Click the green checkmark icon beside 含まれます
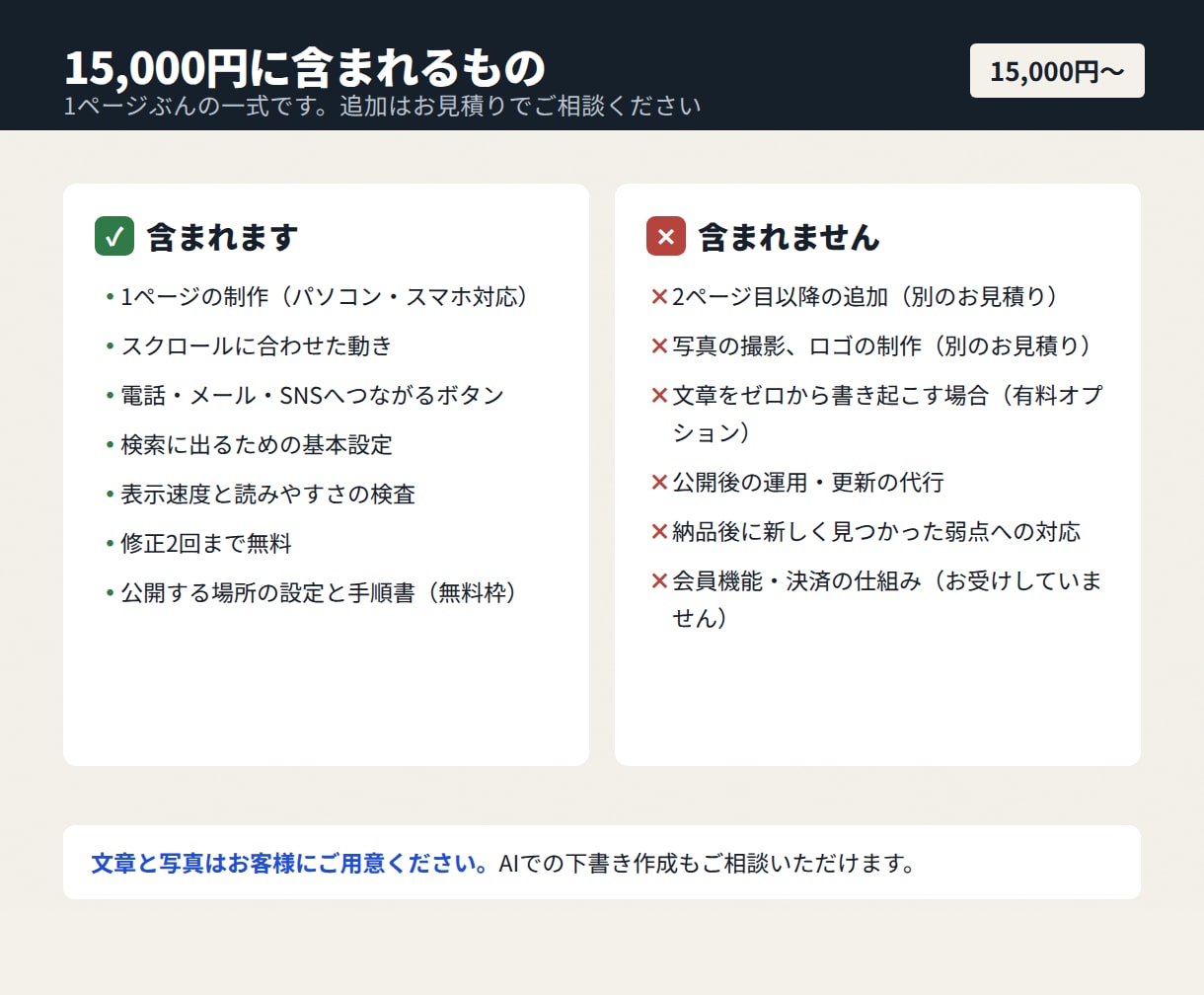1204x995 pixels. [114, 236]
